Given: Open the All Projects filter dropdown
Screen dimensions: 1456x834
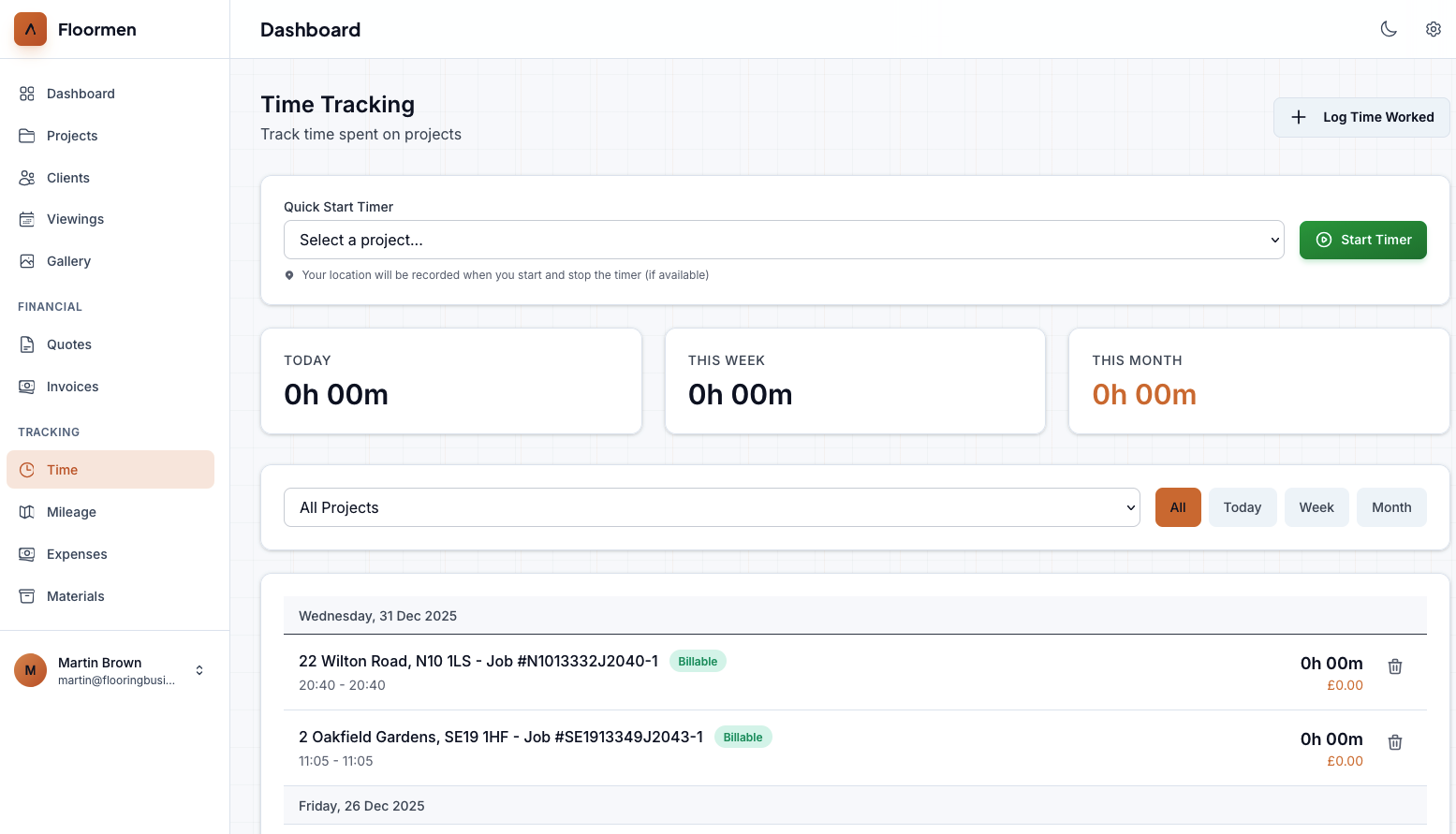Looking at the screenshot, I should point(712,507).
